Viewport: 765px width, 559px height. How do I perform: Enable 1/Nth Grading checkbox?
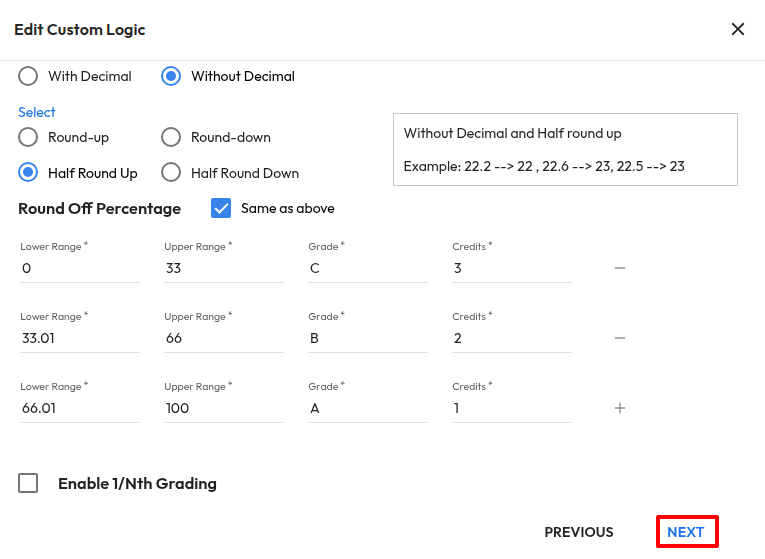(x=29, y=483)
